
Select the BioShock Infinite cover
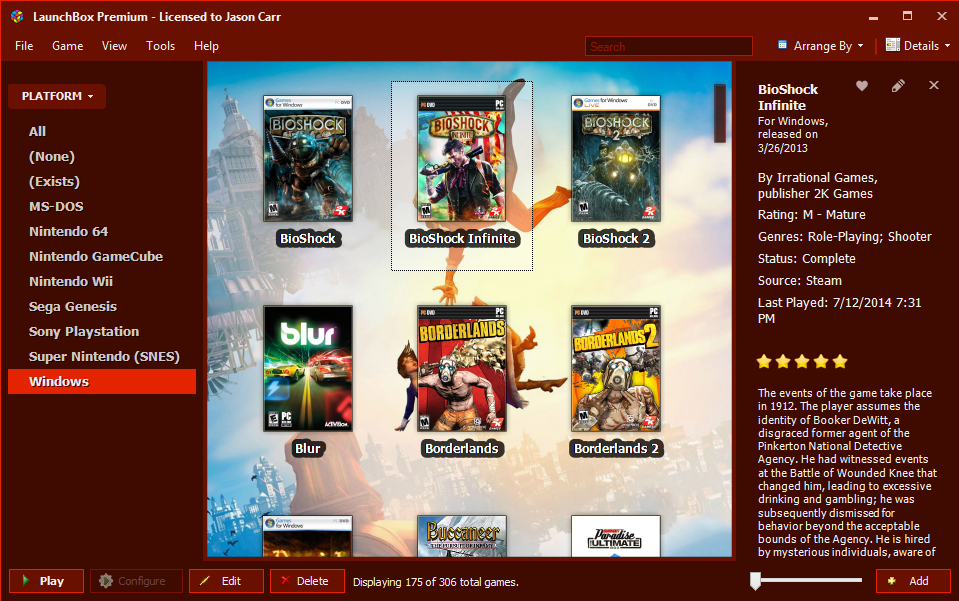(x=462, y=158)
